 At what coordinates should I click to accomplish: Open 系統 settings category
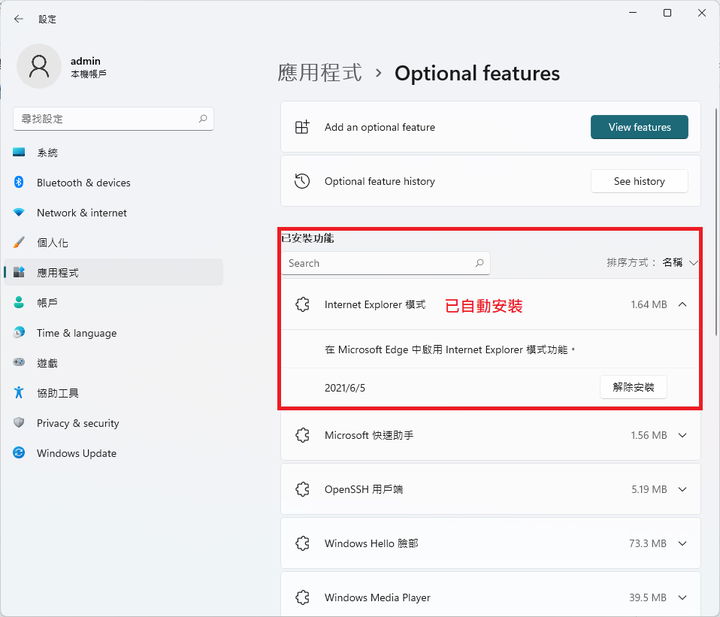[113, 152]
